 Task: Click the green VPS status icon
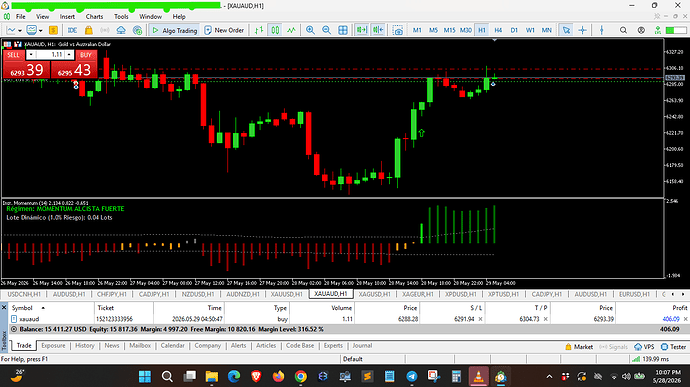657,30
